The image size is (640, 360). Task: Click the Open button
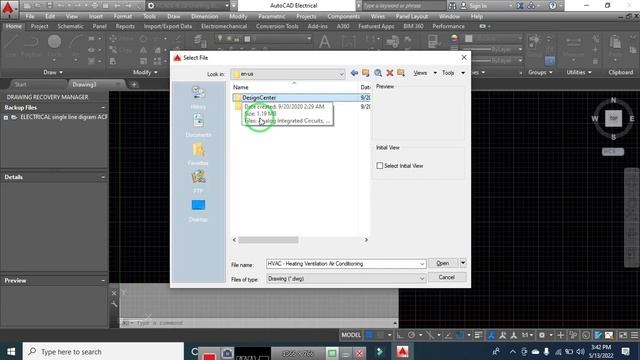[x=443, y=263]
